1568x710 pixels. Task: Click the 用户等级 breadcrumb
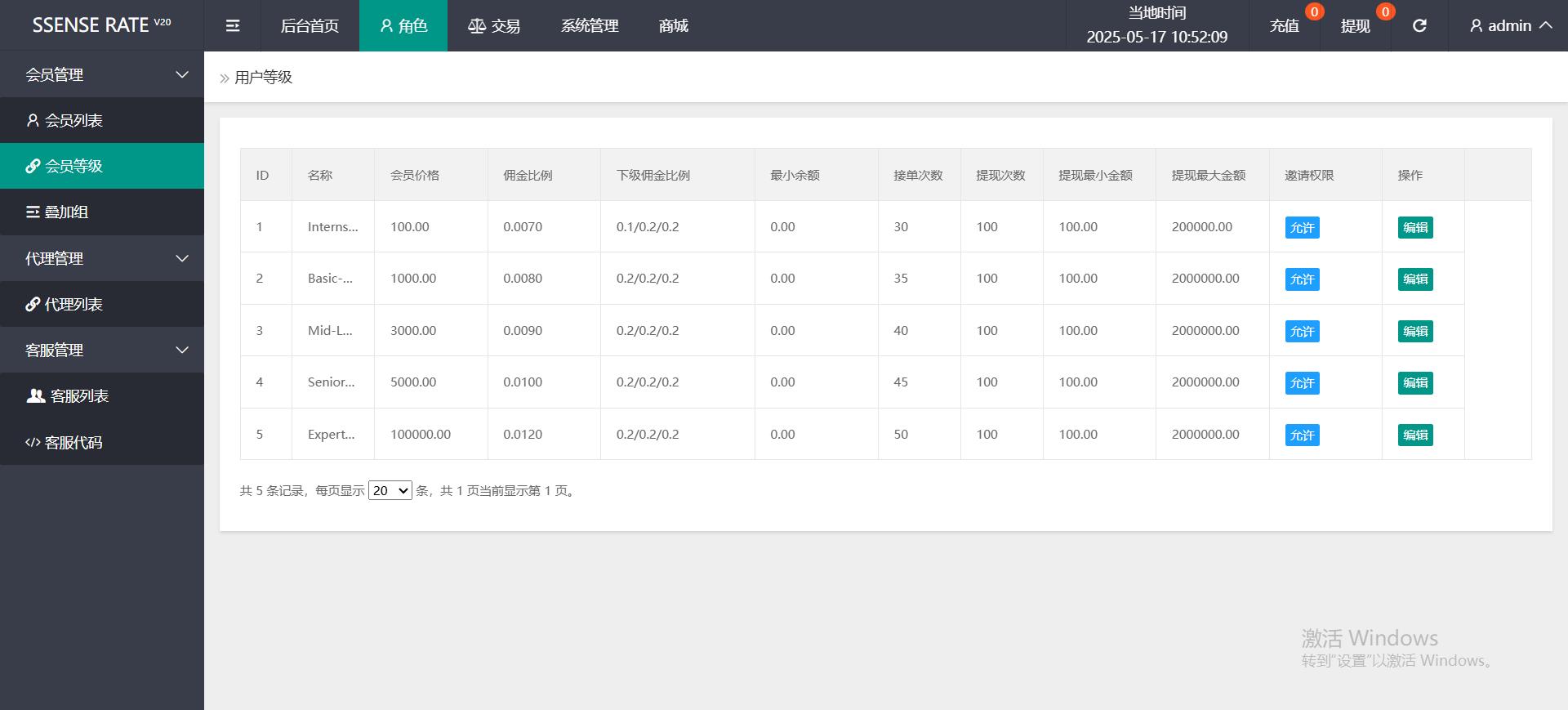click(x=263, y=78)
